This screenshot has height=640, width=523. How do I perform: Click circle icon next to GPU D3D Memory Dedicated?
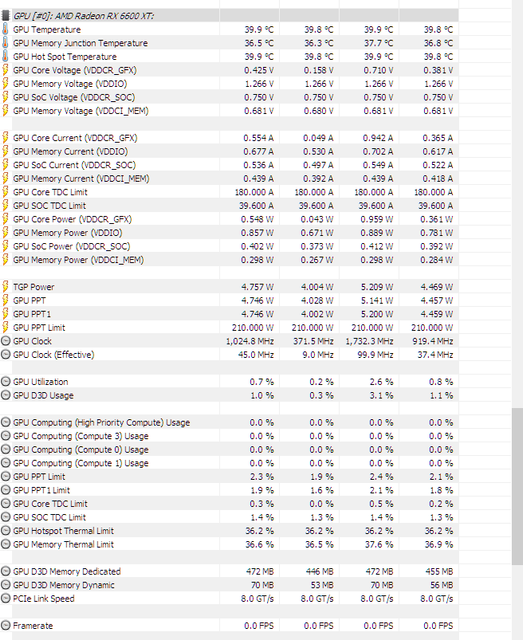click(x=6, y=571)
